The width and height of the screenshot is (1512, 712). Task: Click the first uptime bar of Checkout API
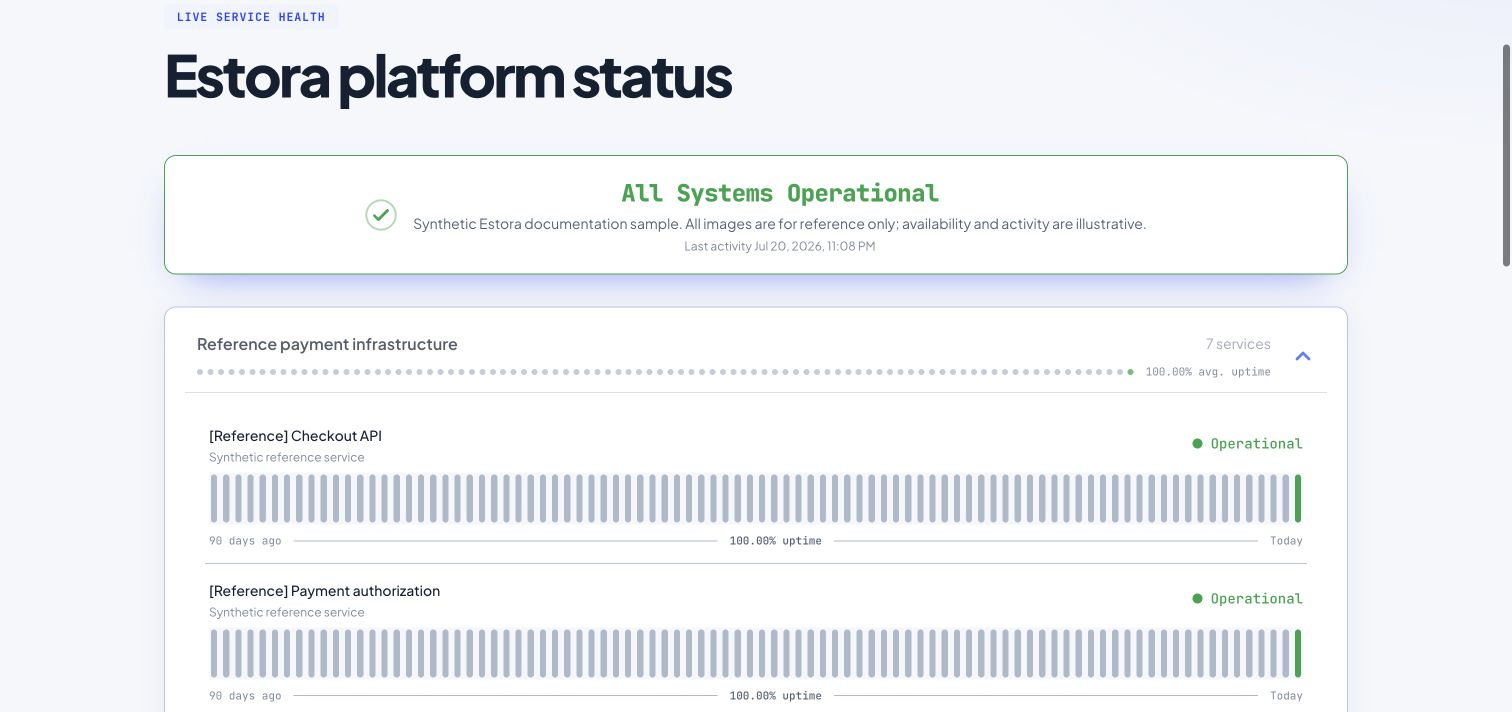pos(214,498)
